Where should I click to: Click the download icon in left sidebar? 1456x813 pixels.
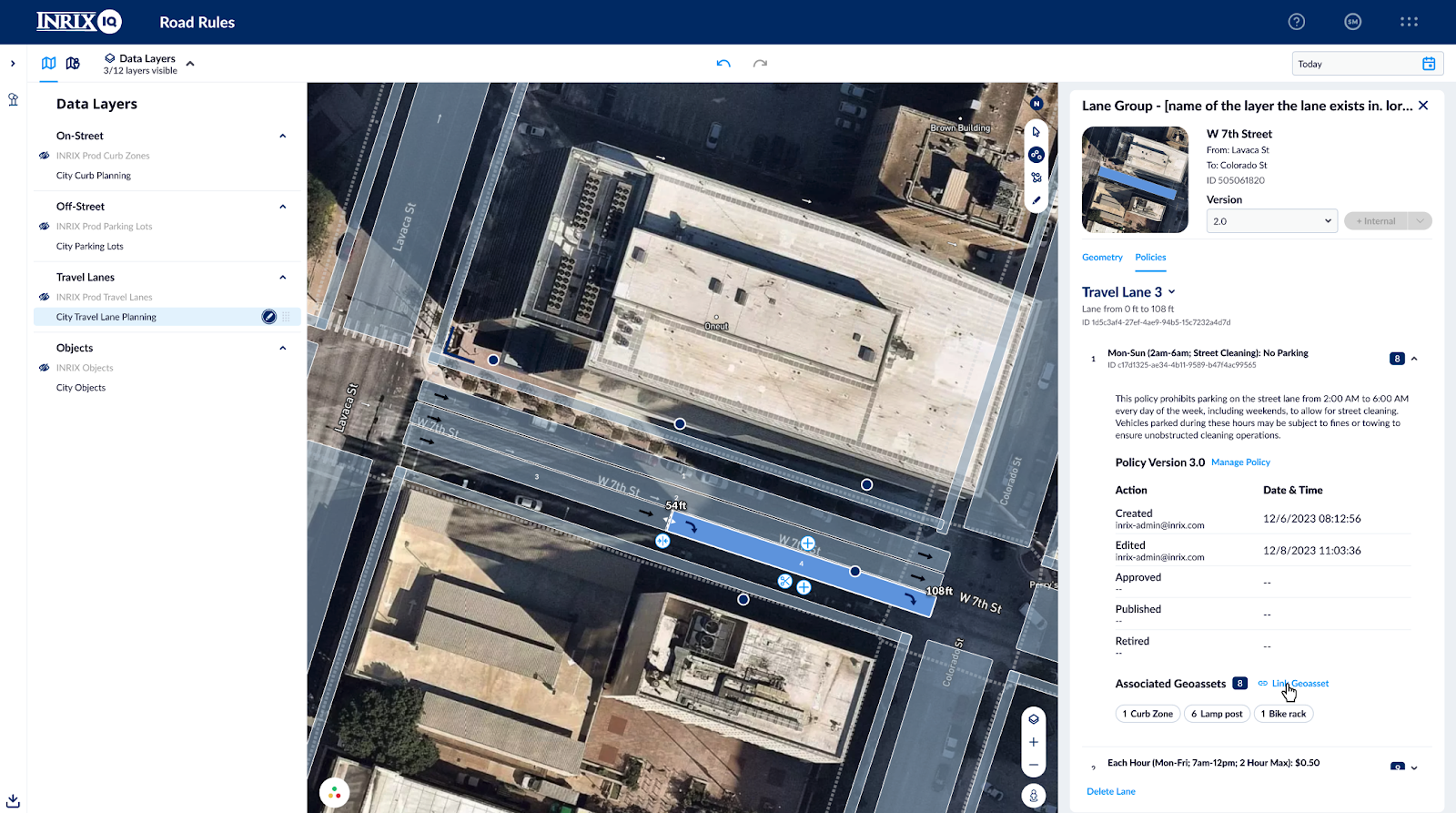tap(13, 801)
